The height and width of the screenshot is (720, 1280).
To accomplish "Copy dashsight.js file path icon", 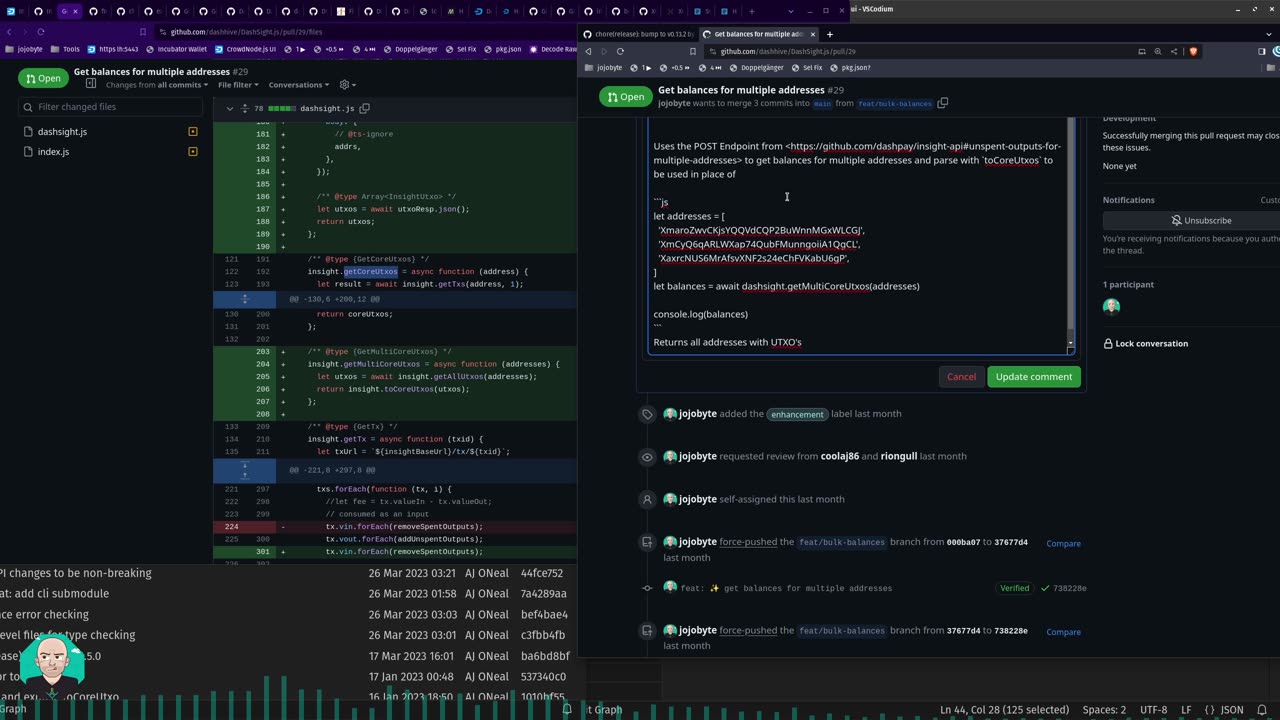I will [365, 108].
